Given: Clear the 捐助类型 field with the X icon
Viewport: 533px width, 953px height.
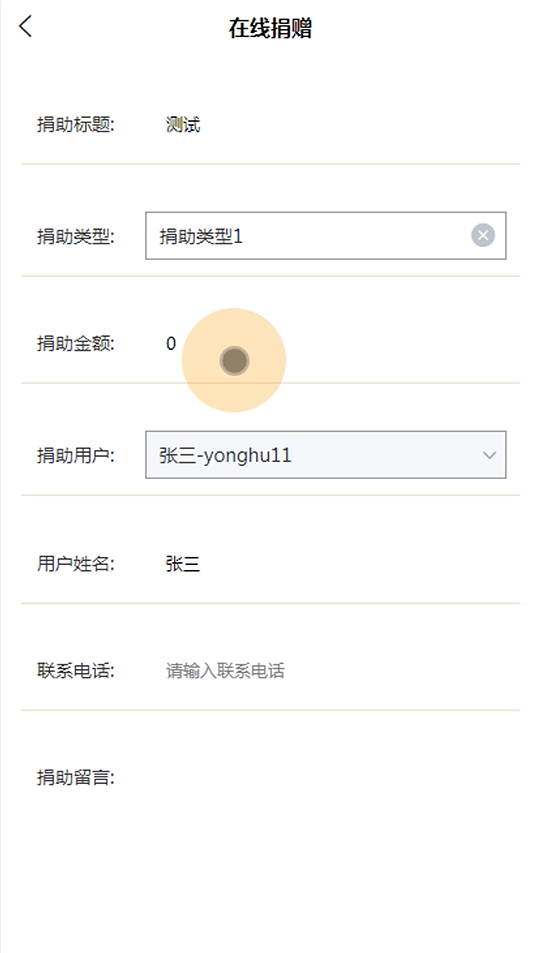Looking at the screenshot, I should click(483, 235).
